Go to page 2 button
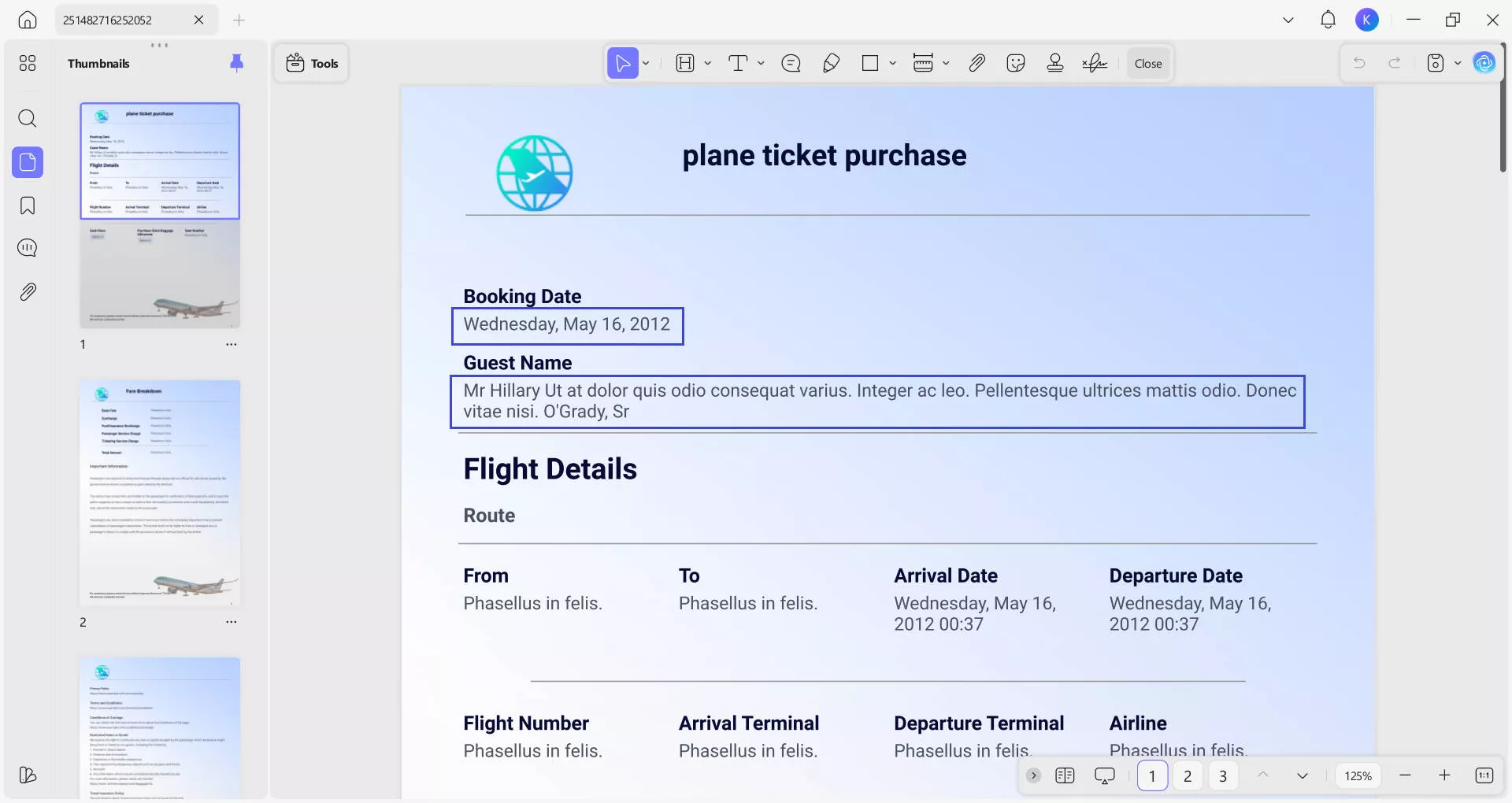The height and width of the screenshot is (803, 1512). pyautogui.click(x=1188, y=776)
